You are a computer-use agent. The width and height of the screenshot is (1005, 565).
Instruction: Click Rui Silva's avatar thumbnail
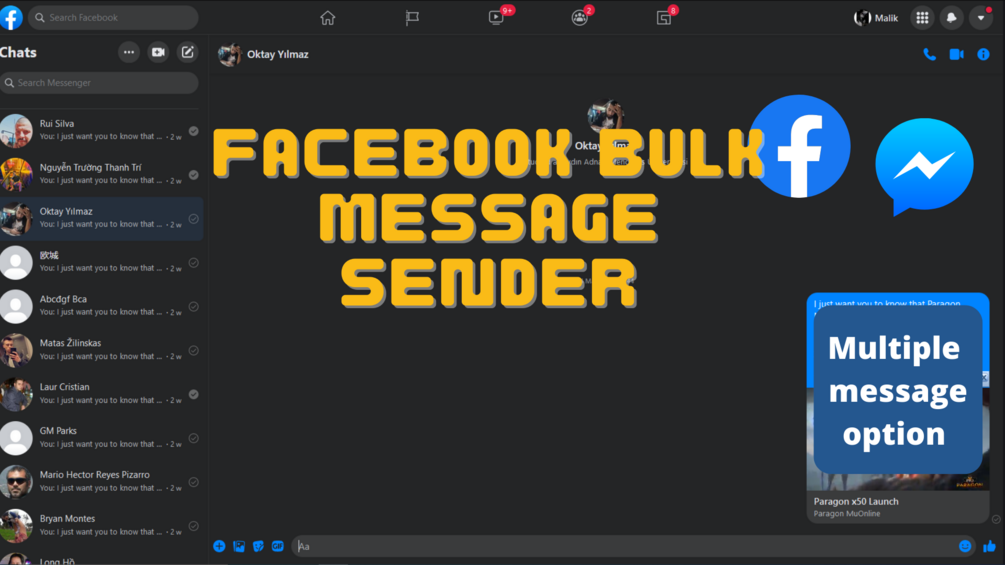[16, 131]
